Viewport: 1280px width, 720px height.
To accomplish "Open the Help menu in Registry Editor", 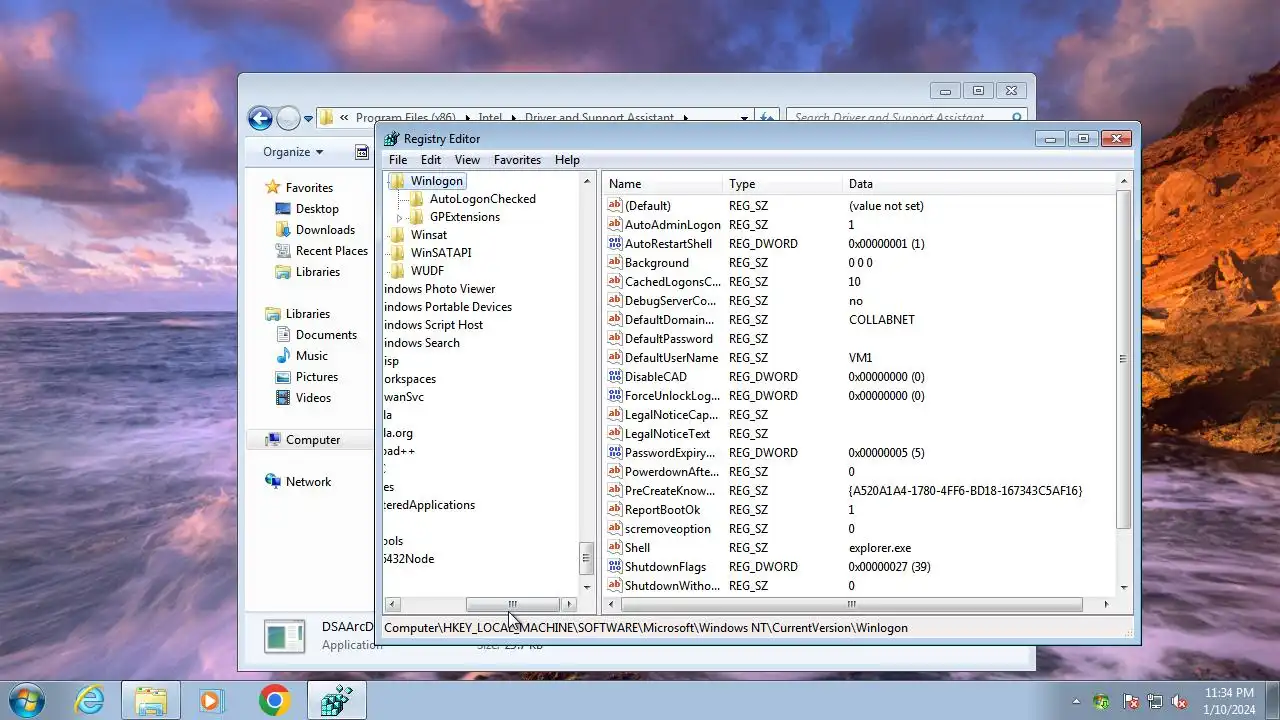I will pyautogui.click(x=567, y=160).
